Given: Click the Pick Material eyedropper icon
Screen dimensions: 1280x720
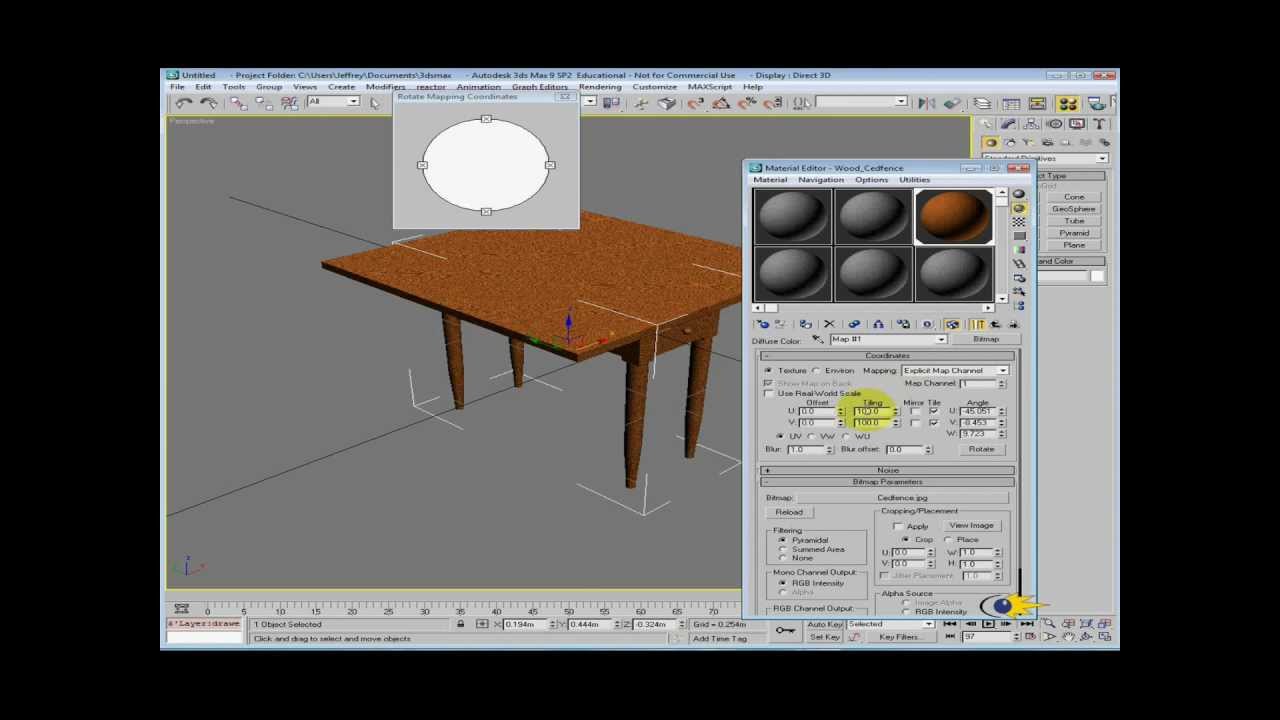Looking at the screenshot, I should point(817,340).
